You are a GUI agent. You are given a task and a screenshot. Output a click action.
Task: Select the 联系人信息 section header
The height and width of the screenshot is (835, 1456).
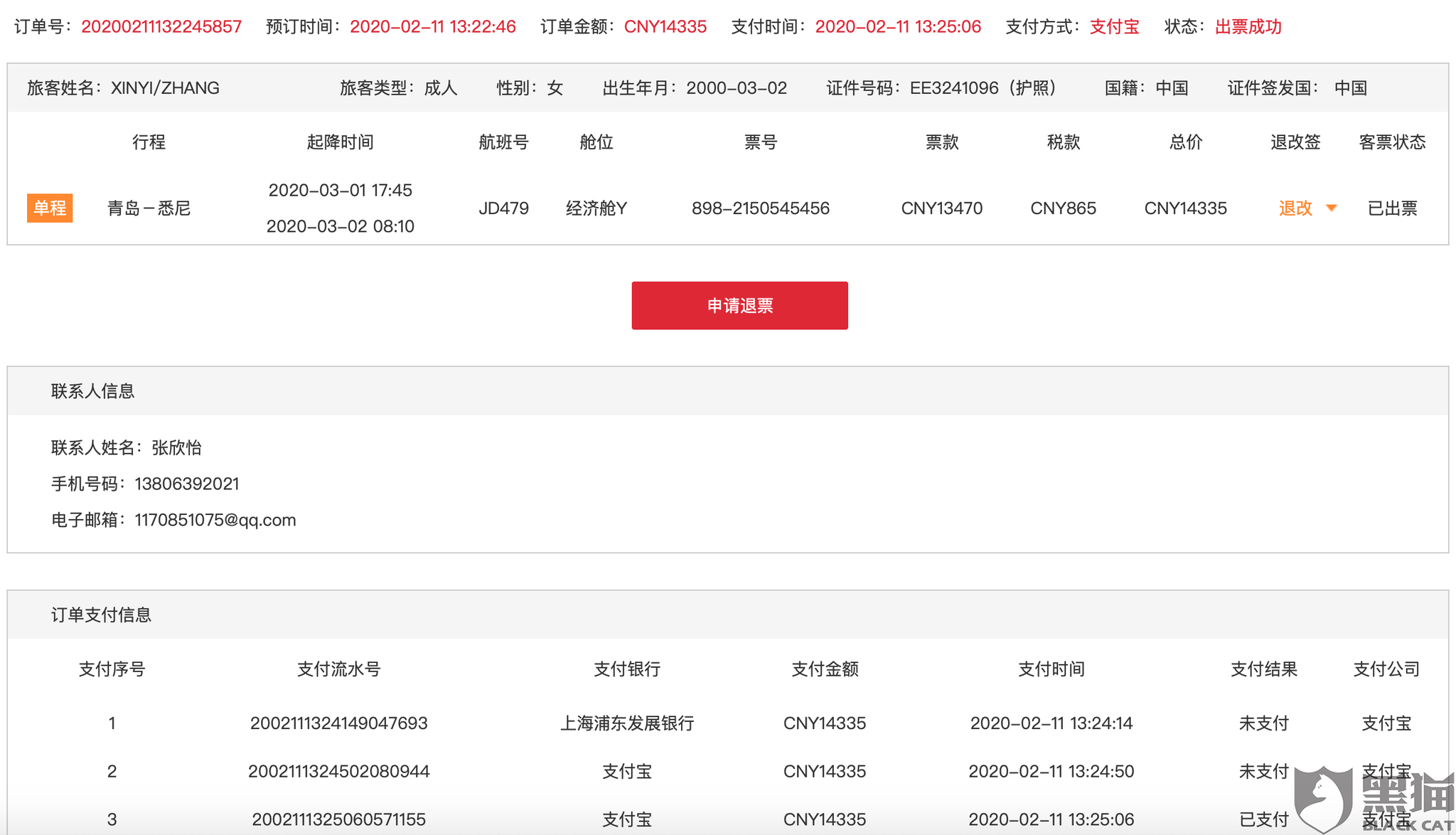tap(93, 391)
